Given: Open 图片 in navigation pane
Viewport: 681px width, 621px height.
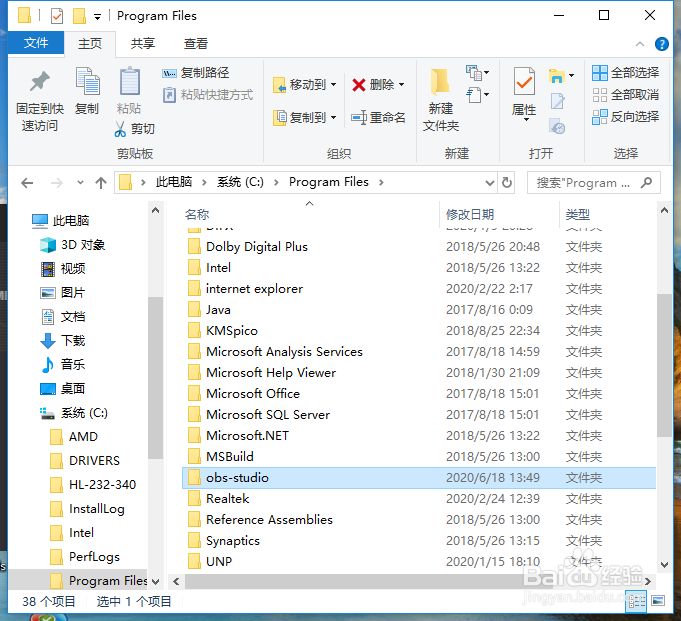Looking at the screenshot, I should click(63, 293).
